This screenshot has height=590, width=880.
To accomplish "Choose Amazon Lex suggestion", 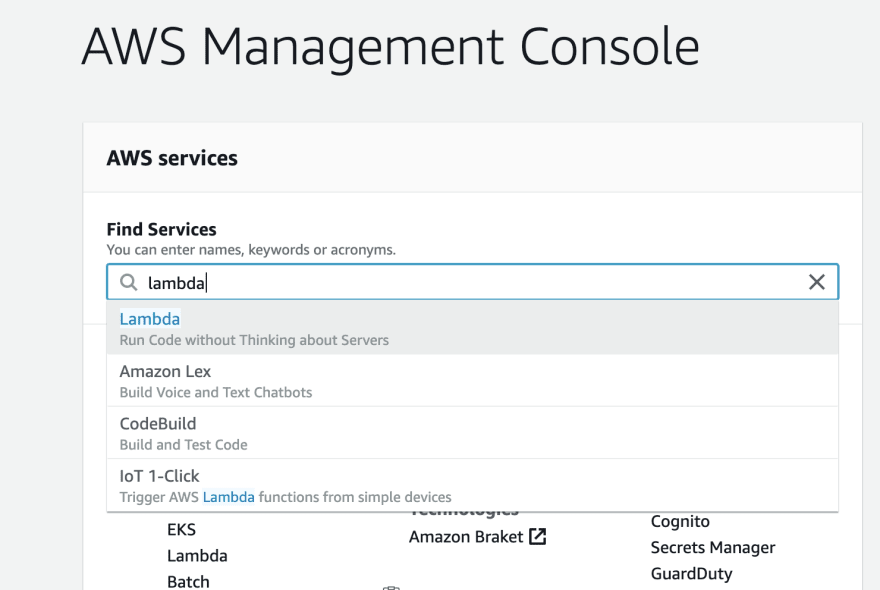I will click(473, 381).
